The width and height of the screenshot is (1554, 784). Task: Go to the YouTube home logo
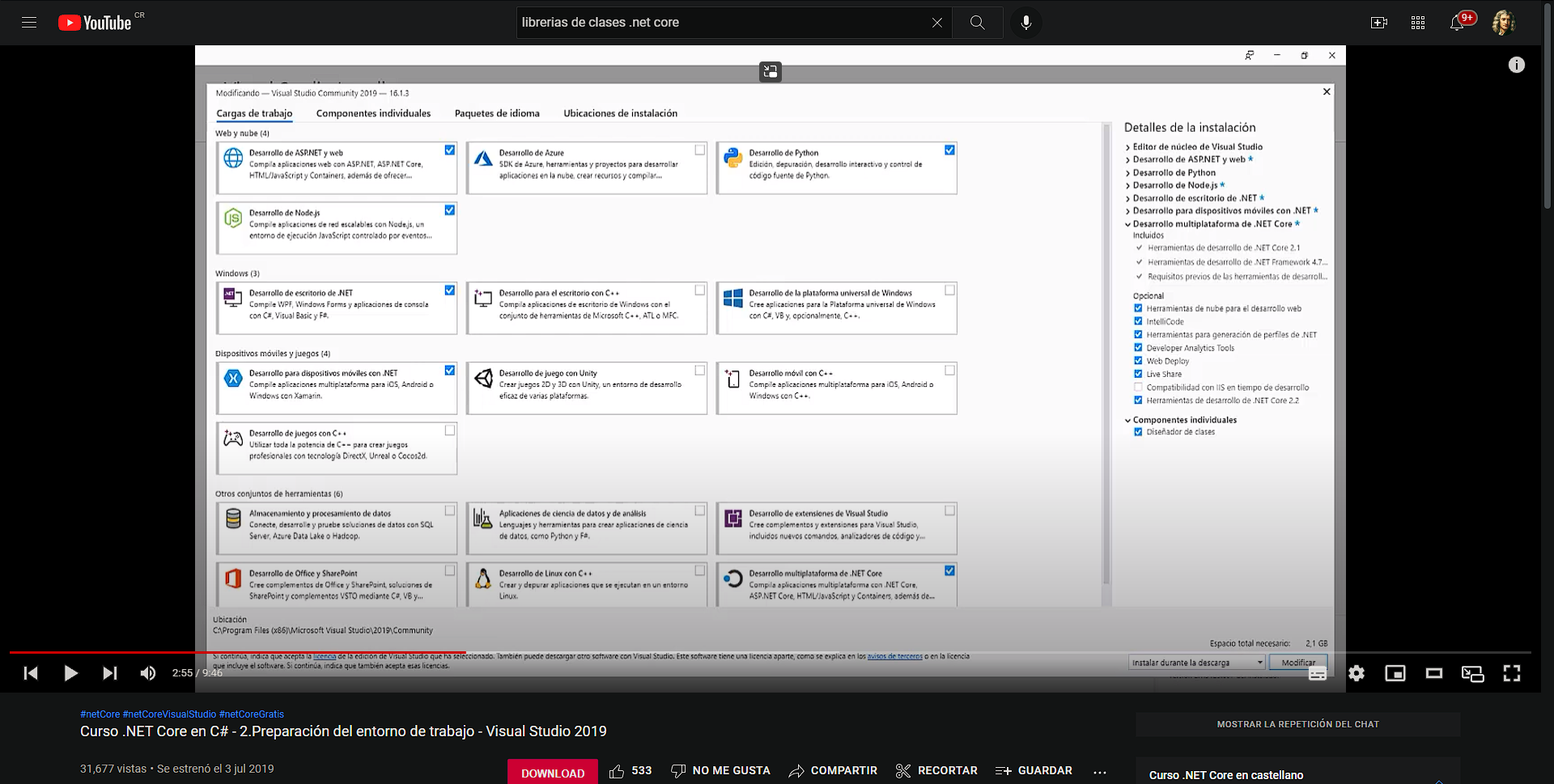(x=95, y=23)
